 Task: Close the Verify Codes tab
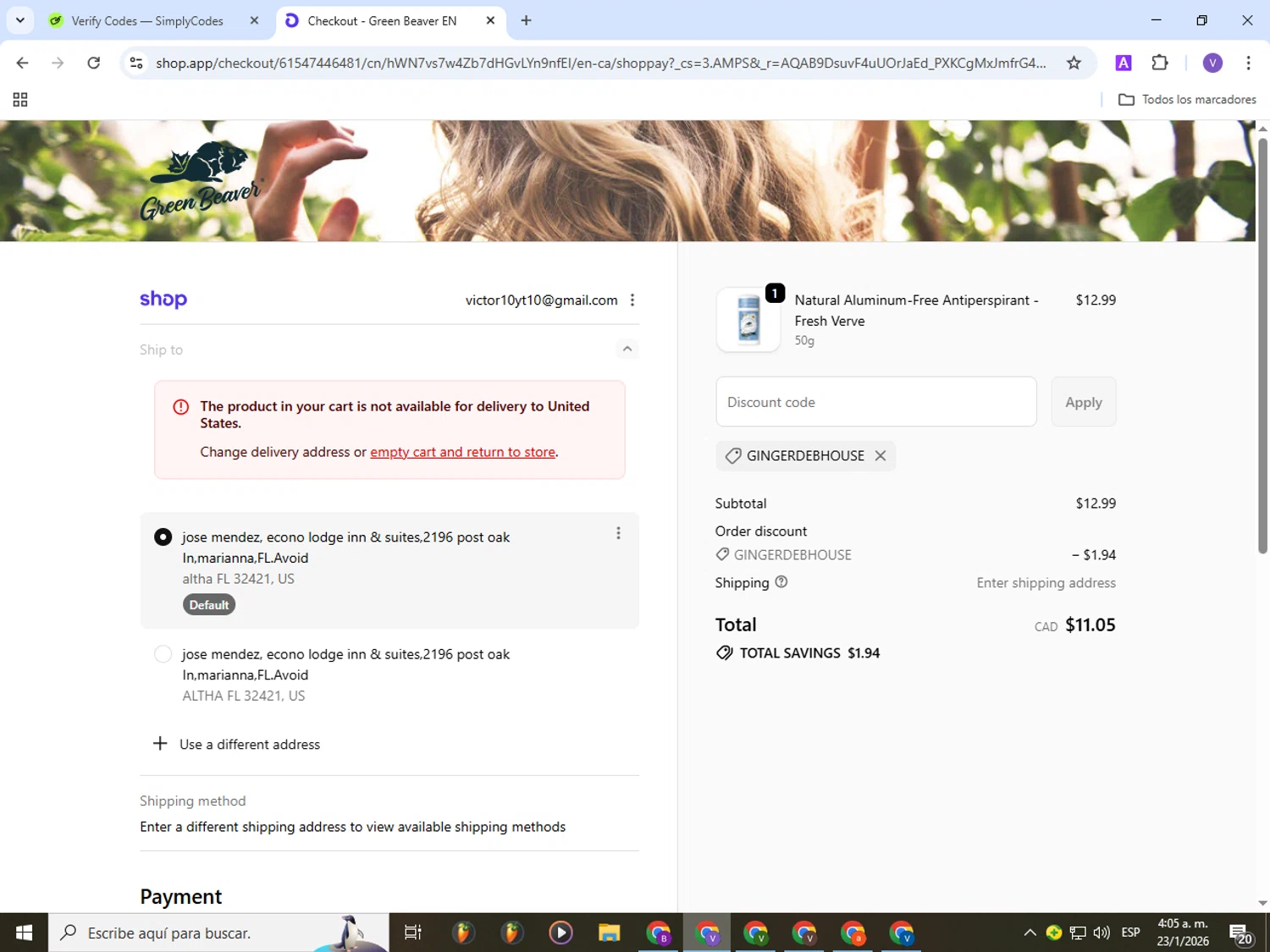tap(254, 21)
